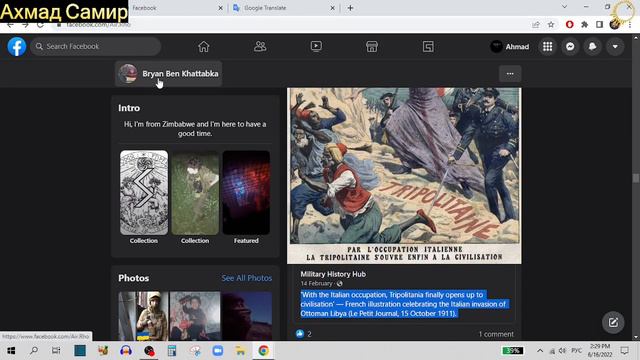Viewport: 640px width, 360px height.
Task: Open the Watch video icon
Action: pyautogui.click(x=316, y=47)
